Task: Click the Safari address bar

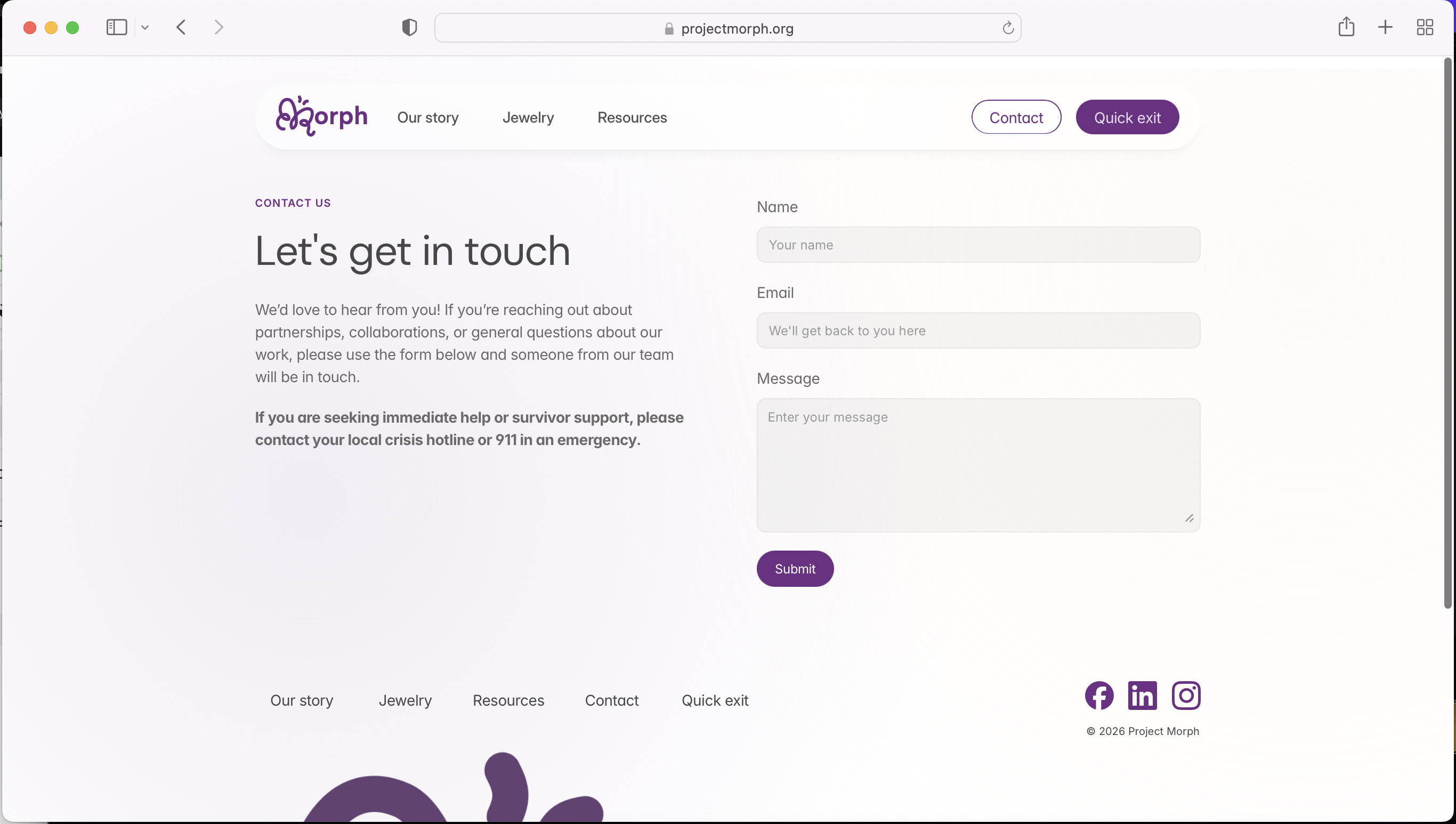Action: [x=727, y=28]
